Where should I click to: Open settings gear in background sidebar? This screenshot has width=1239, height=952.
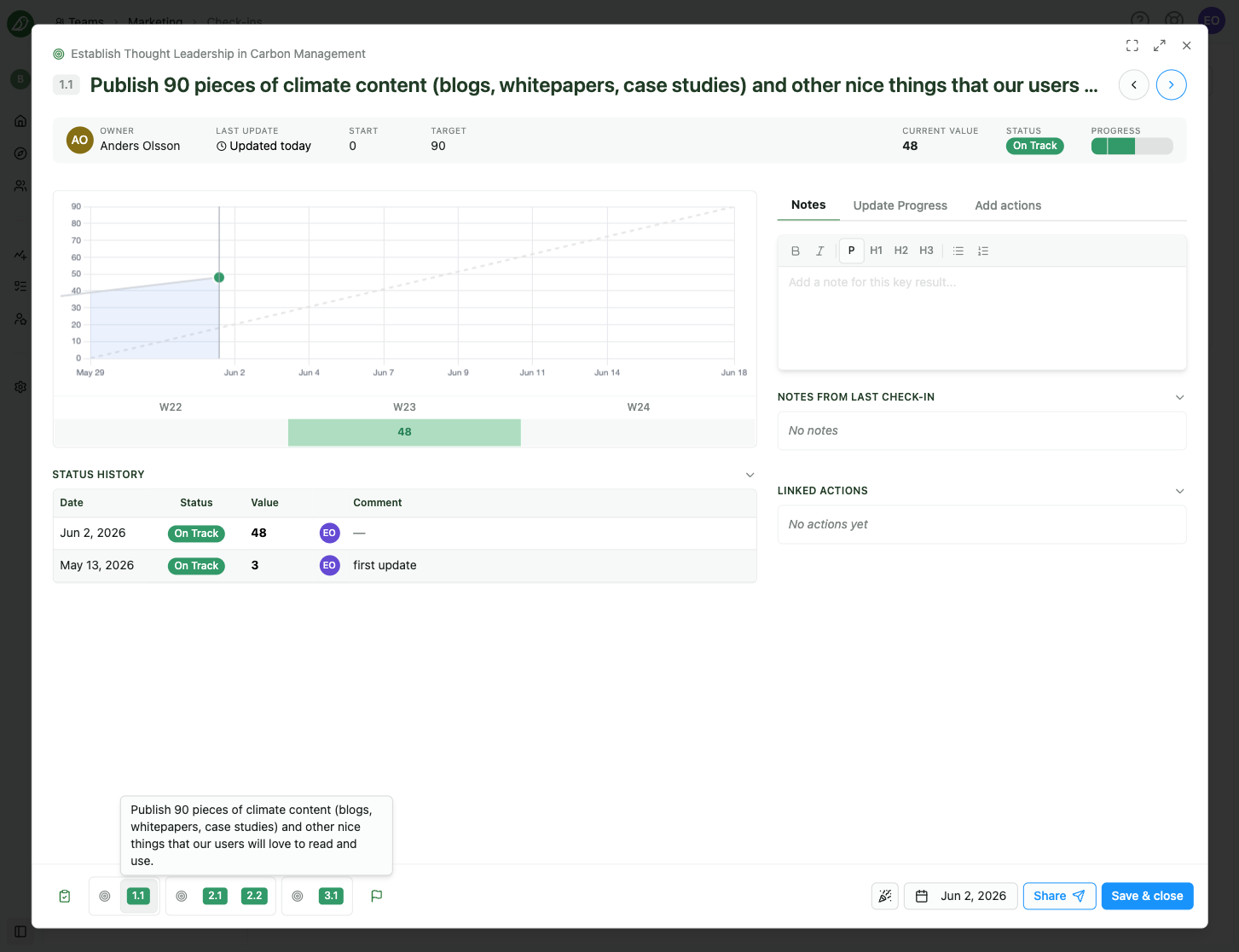[20, 386]
